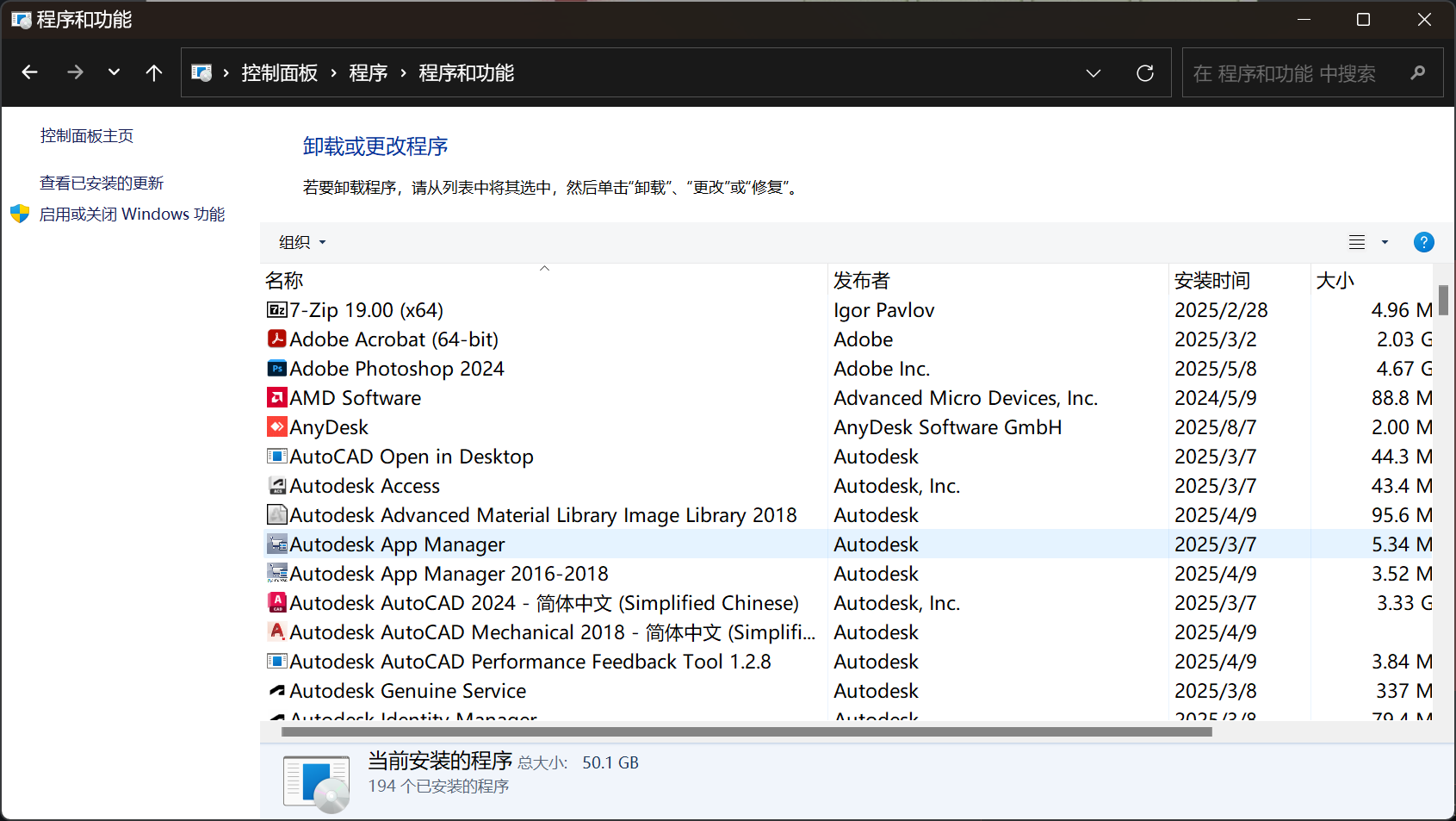
Task: Click the 50.1 GB total size value
Action: pos(610,762)
